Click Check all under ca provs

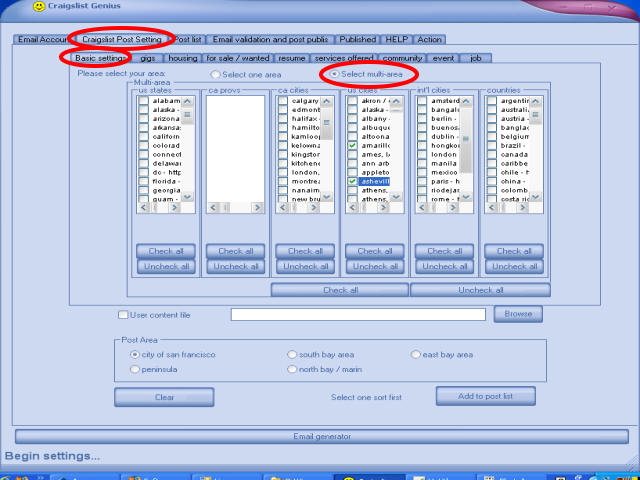236,251
